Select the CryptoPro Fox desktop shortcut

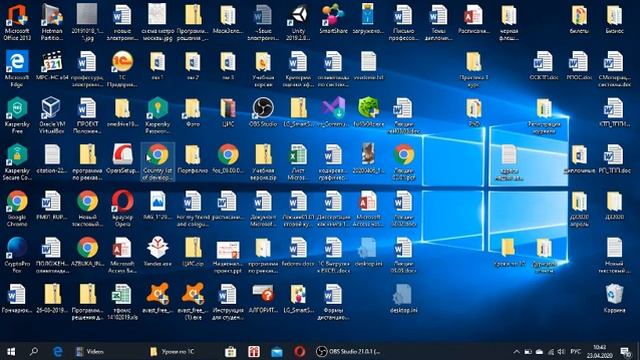coord(17,255)
